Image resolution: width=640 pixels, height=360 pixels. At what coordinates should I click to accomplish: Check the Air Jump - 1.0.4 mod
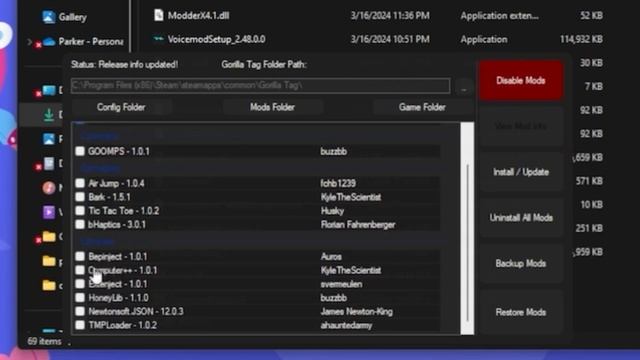(80, 183)
